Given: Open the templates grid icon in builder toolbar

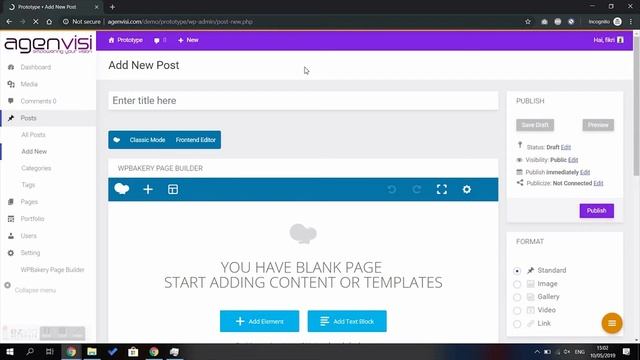Looking at the screenshot, I should click(x=173, y=189).
